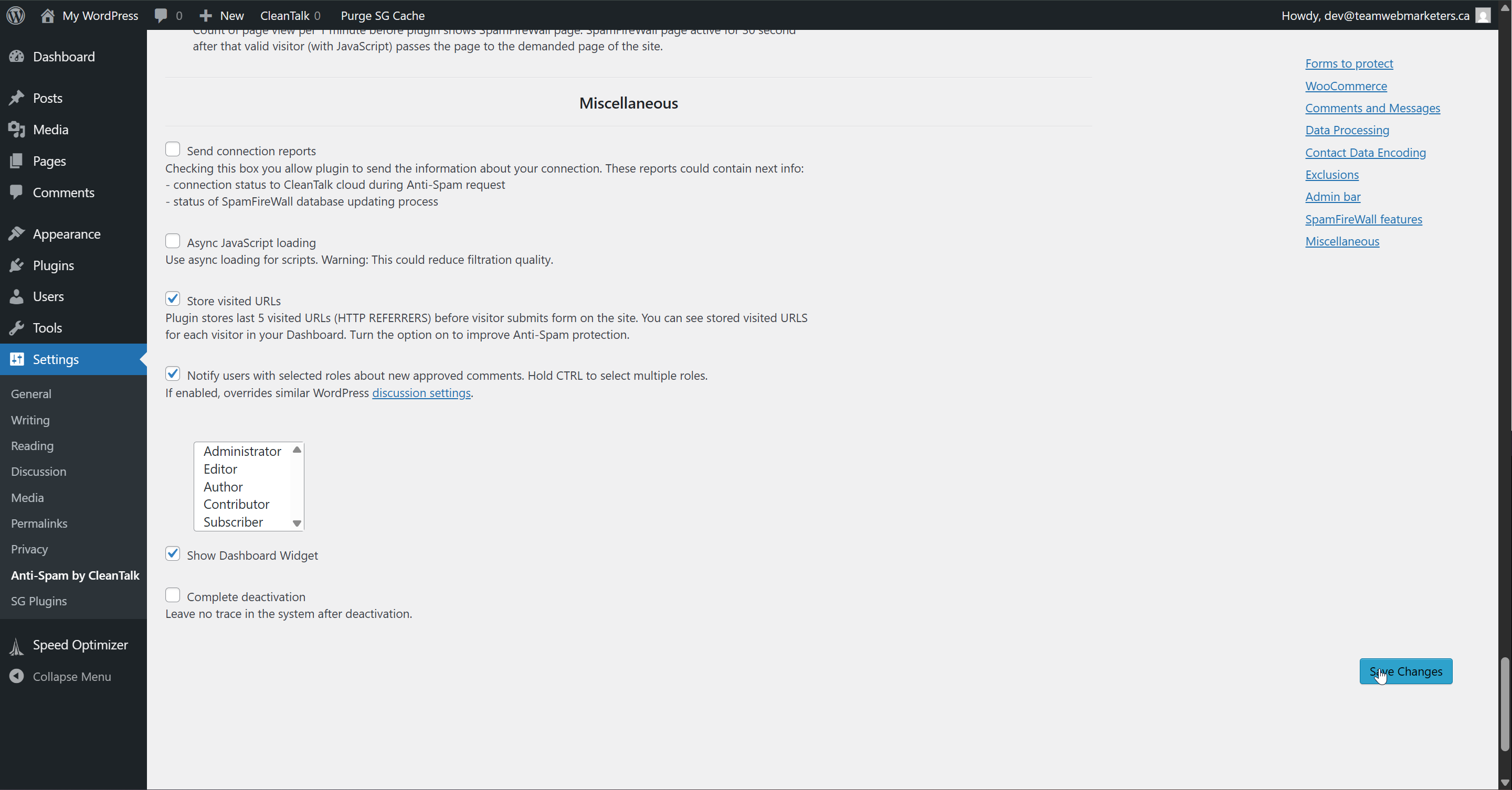Follow the discussion settings link
The height and width of the screenshot is (790, 1512).
421,393
